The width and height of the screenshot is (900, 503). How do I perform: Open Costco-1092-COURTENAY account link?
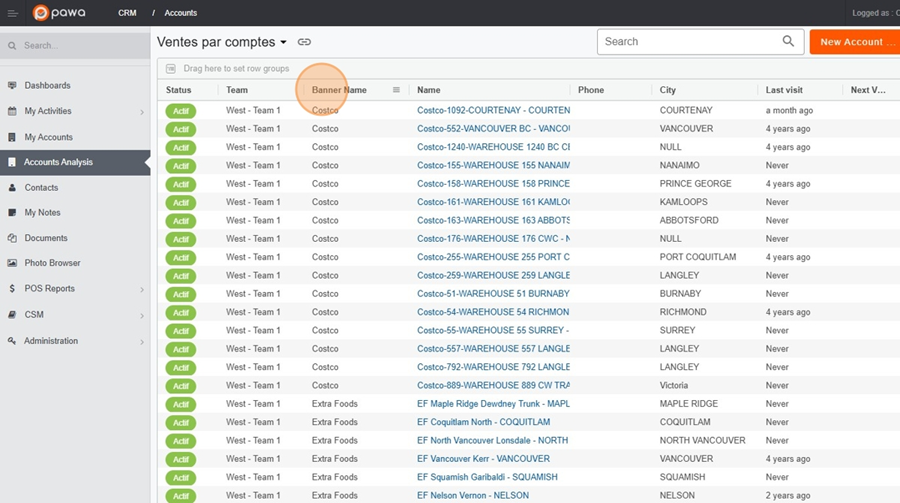[493, 110]
